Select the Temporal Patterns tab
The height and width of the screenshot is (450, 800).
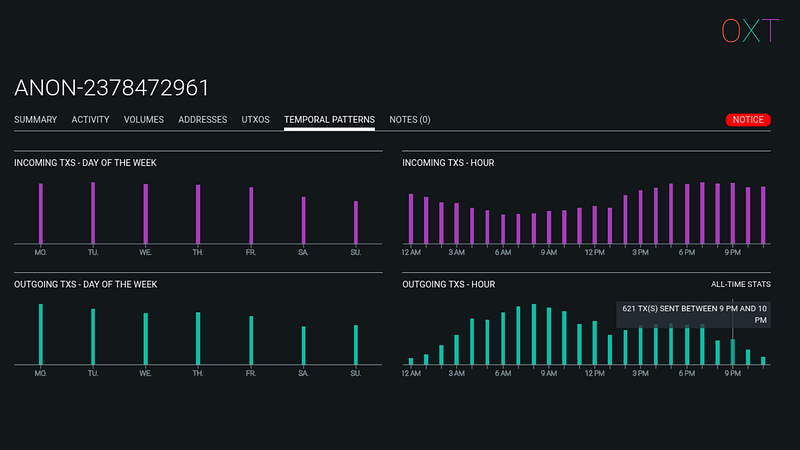tap(329, 120)
